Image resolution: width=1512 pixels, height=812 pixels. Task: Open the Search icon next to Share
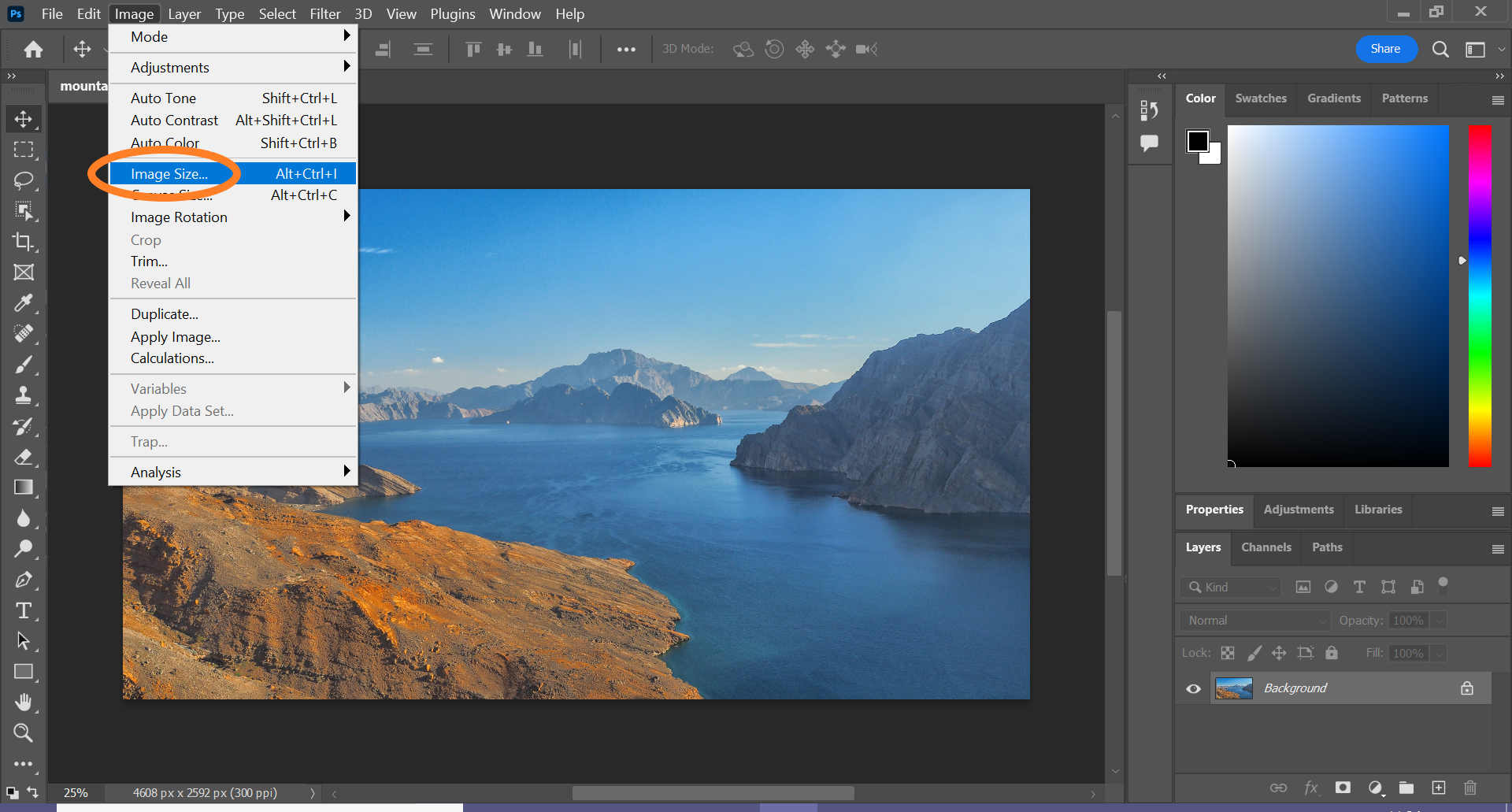point(1440,50)
